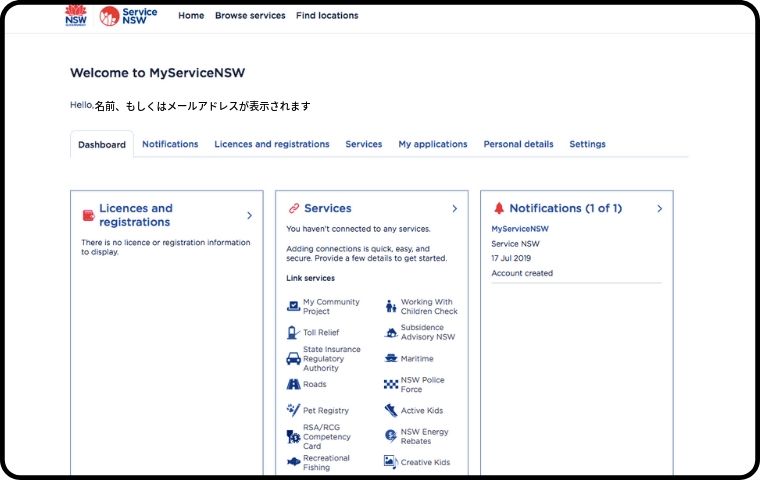This screenshot has width=760, height=480.
Task: Click the Creative Kids picture icon
Action: tap(391, 461)
